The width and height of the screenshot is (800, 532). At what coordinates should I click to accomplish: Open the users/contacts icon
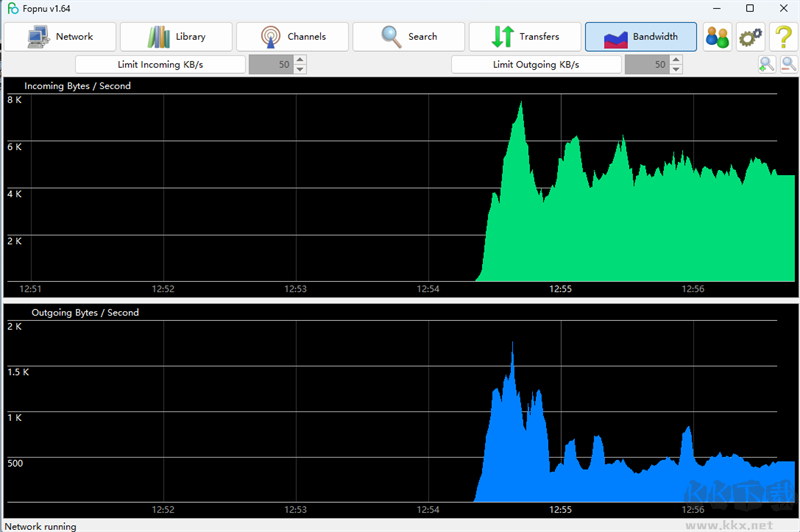click(717, 37)
